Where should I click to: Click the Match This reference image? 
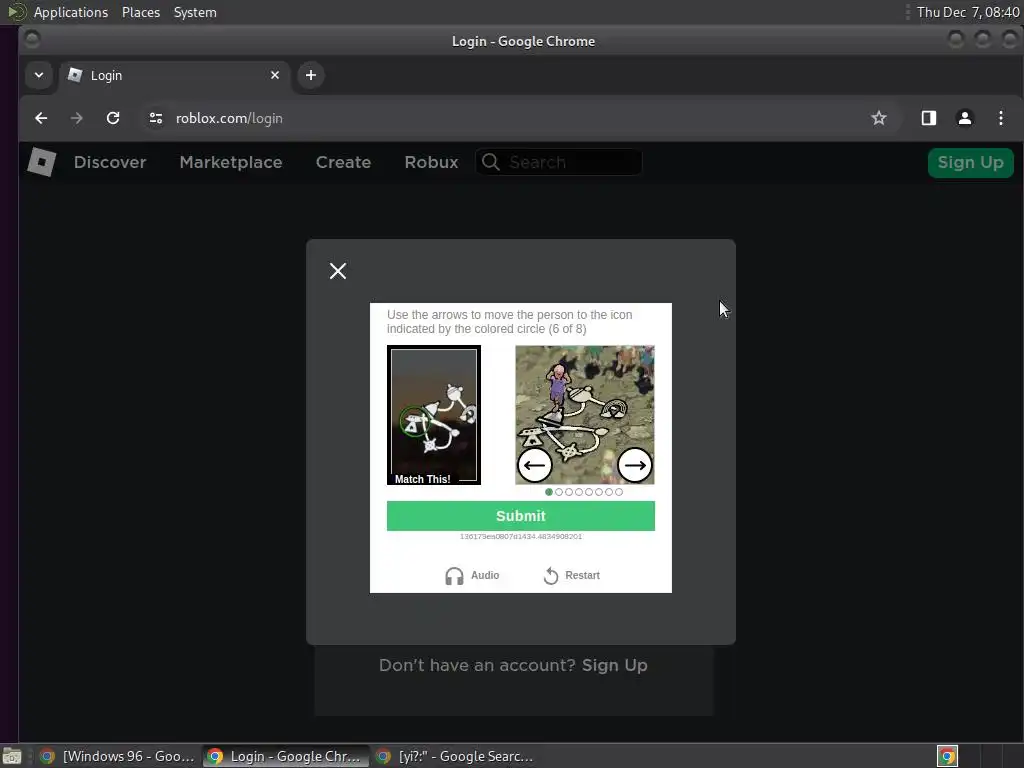(x=434, y=415)
